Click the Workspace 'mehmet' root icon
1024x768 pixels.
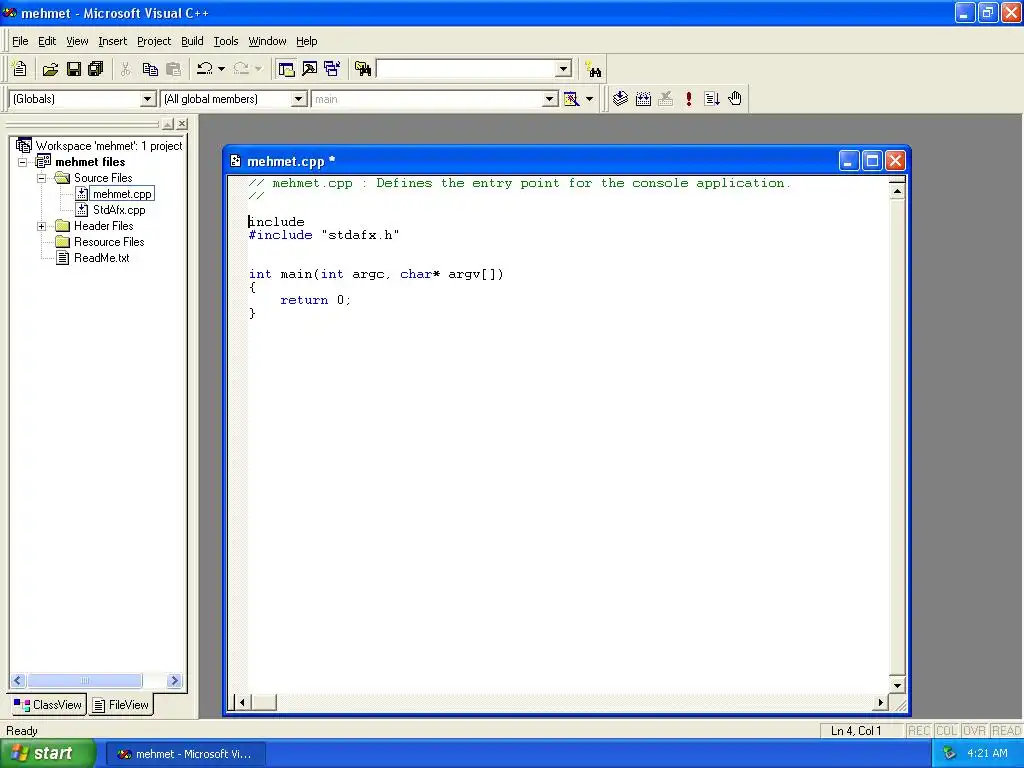[x=24, y=145]
